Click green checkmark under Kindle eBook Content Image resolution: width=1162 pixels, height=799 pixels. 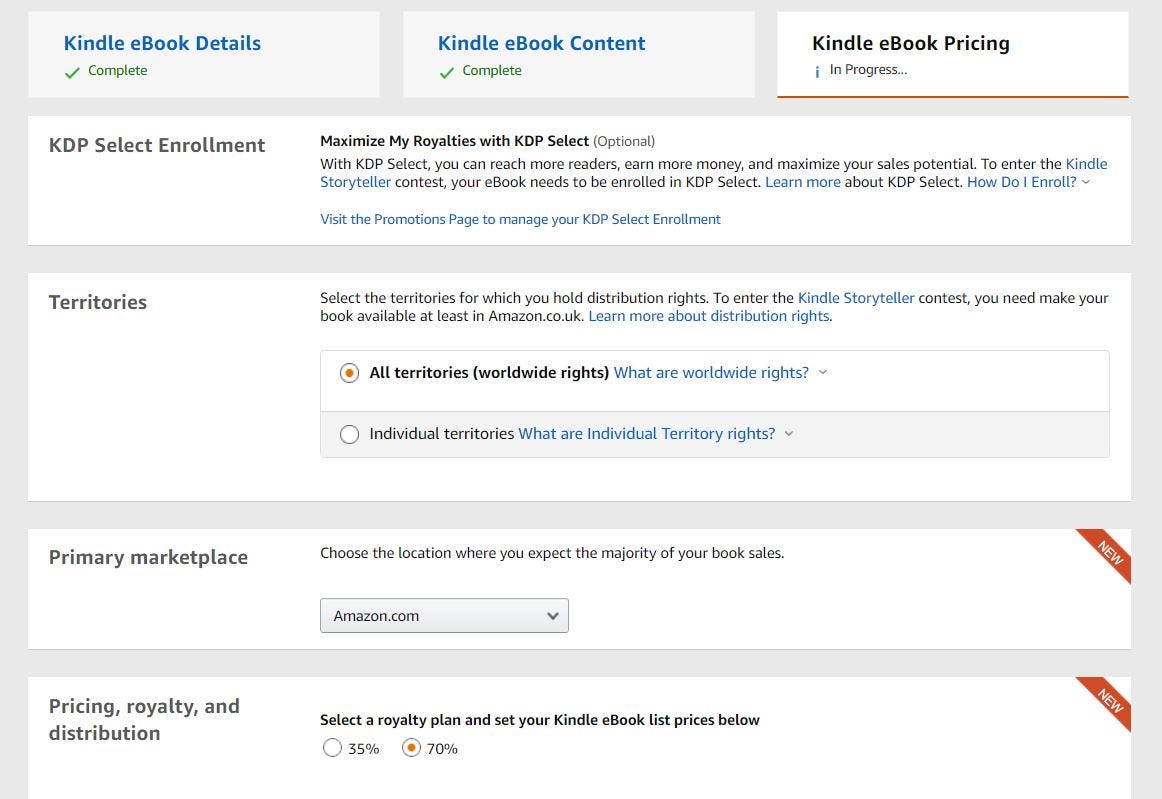coord(446,72)
